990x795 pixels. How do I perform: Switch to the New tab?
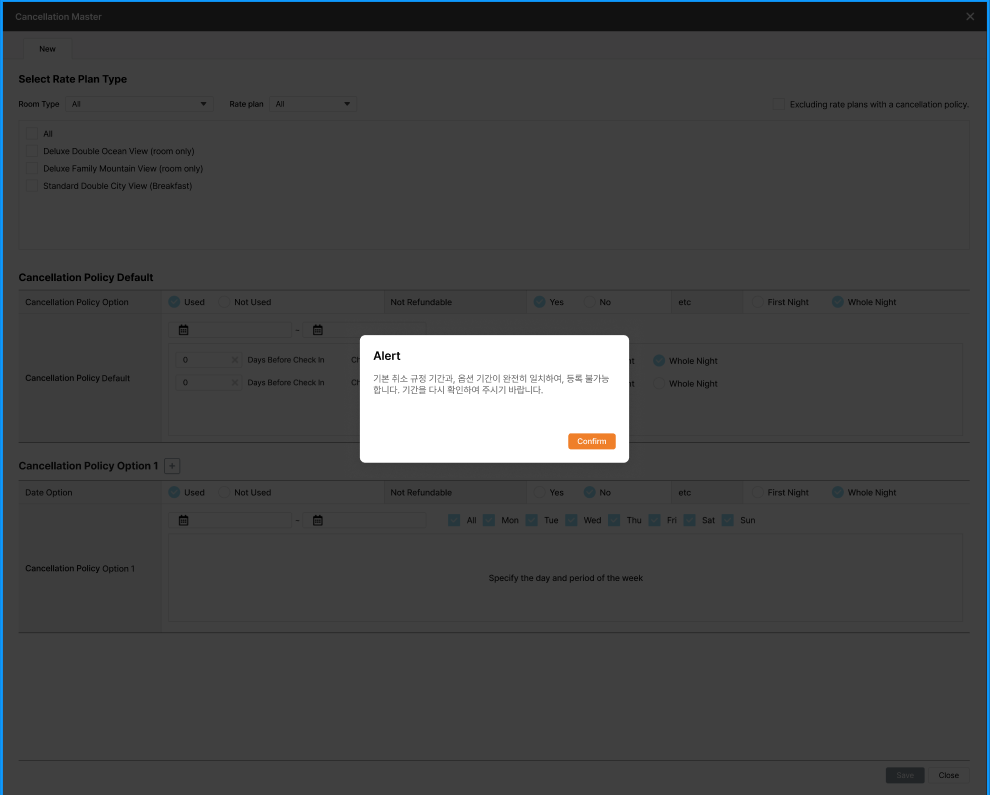coord(47,49)
